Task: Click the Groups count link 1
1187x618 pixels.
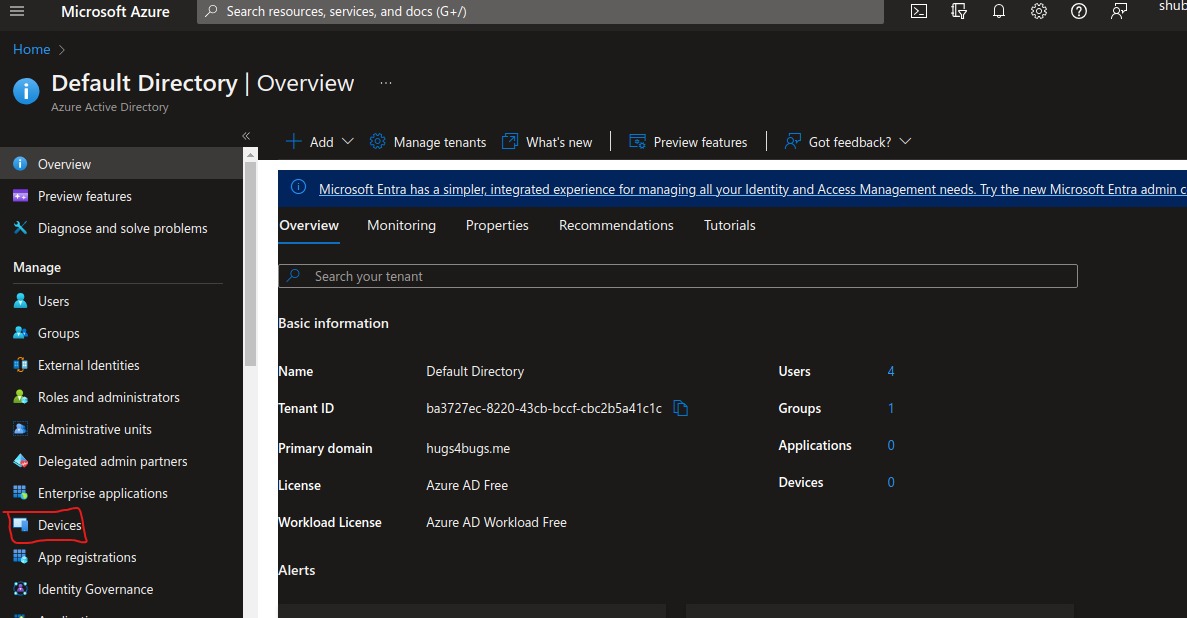Action: click(x=891, y=408)
